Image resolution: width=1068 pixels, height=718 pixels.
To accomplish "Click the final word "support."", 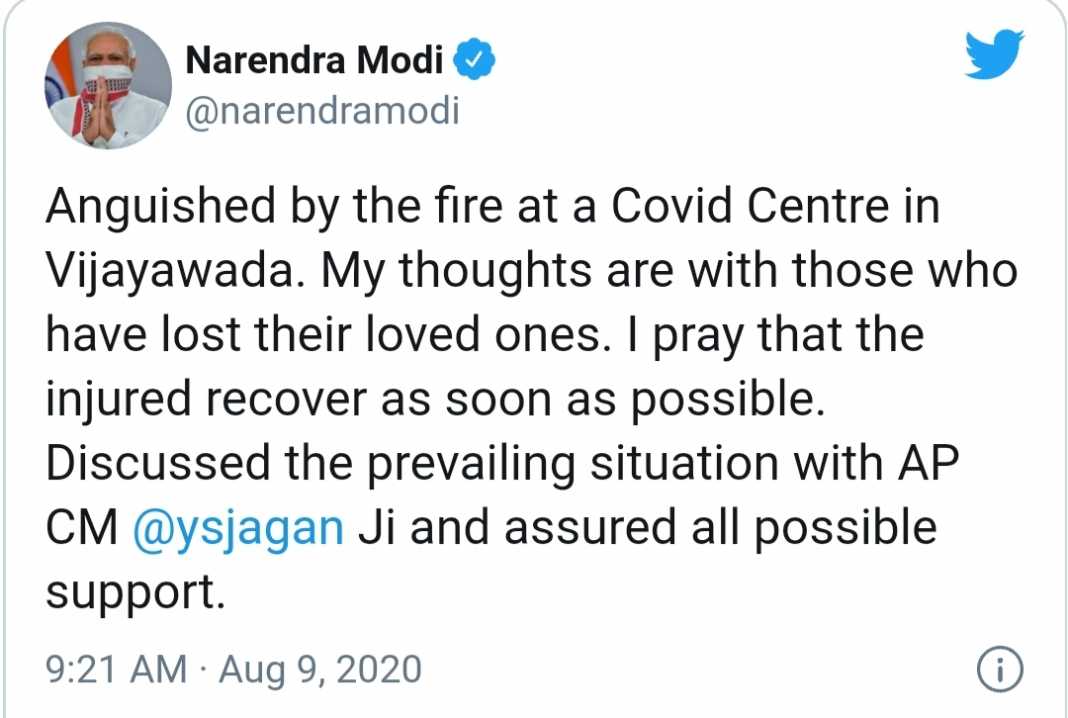I will pyautogui.click(x=135, y=593).
